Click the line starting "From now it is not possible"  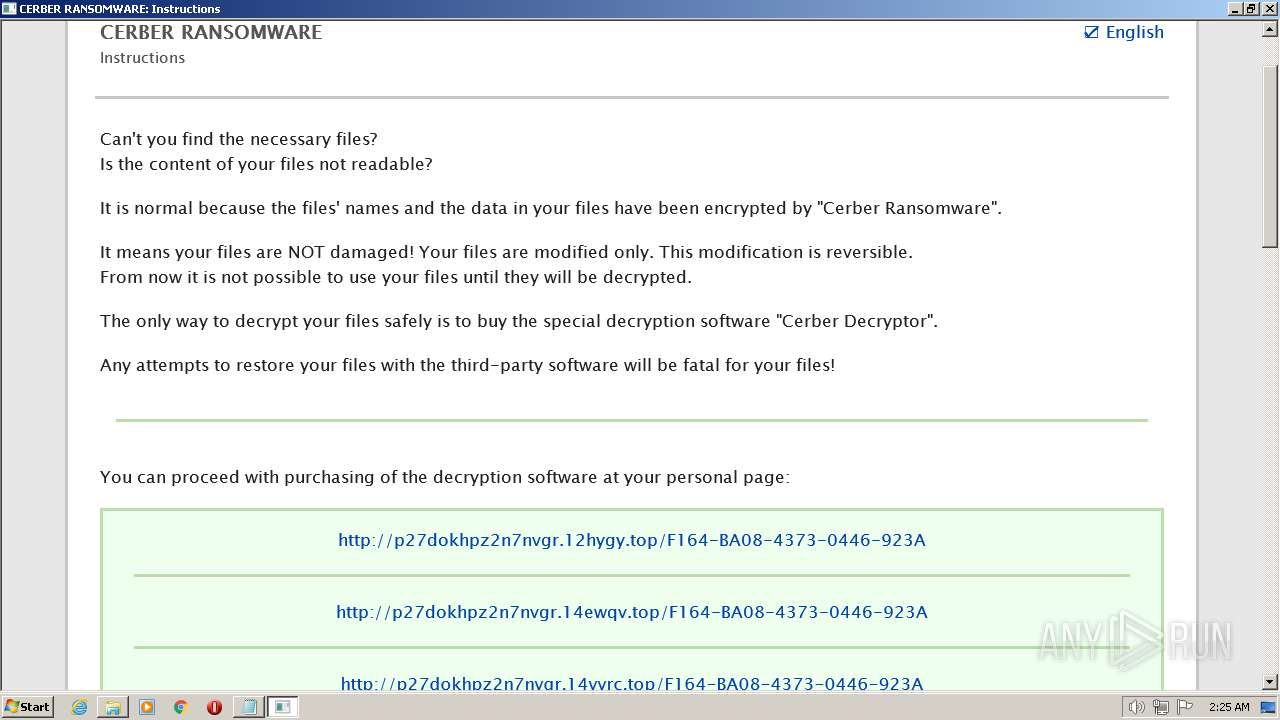[x=396, y=277]
